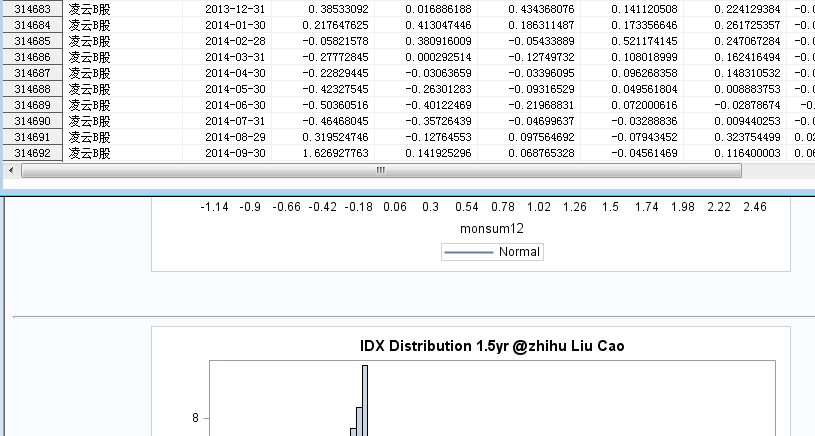Click the IDX Distribution 1.5yr chart title

[492, 346]
